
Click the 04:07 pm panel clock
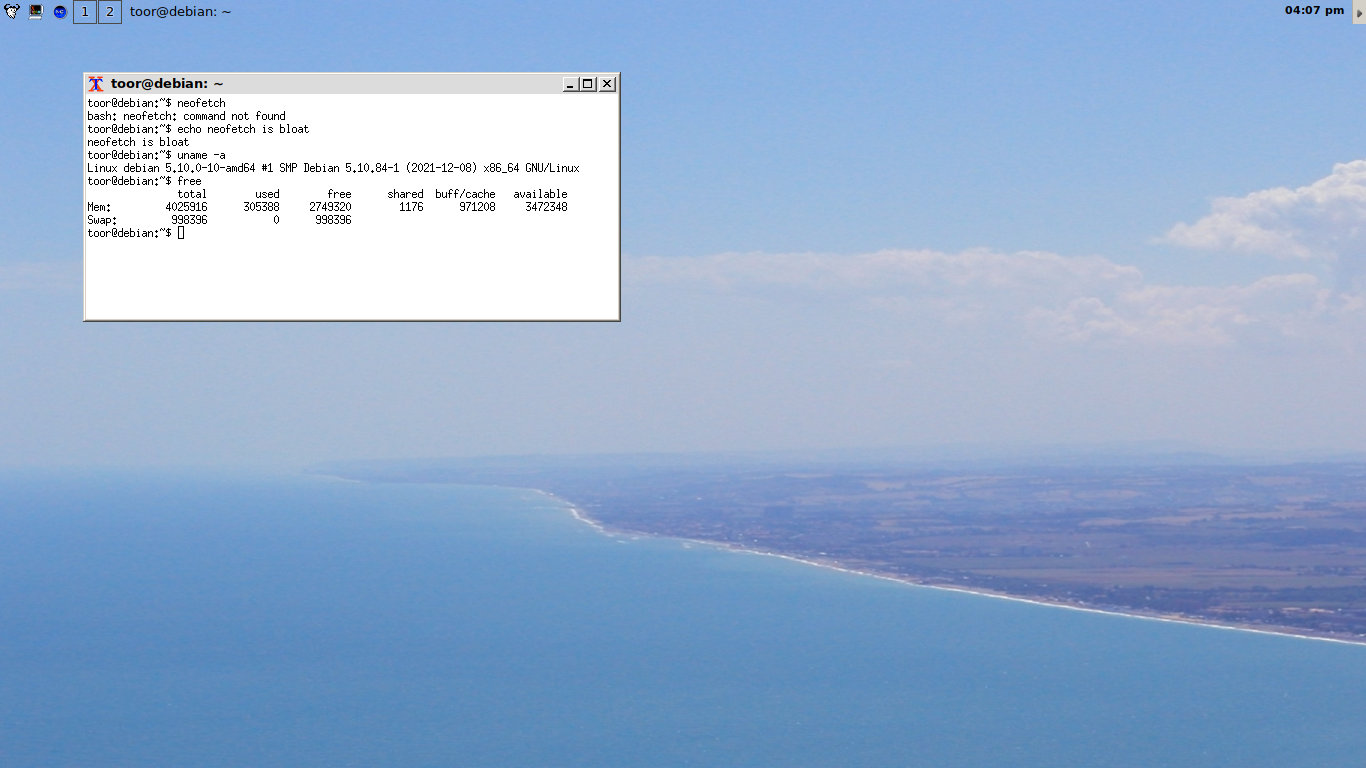click(1316, 10)
